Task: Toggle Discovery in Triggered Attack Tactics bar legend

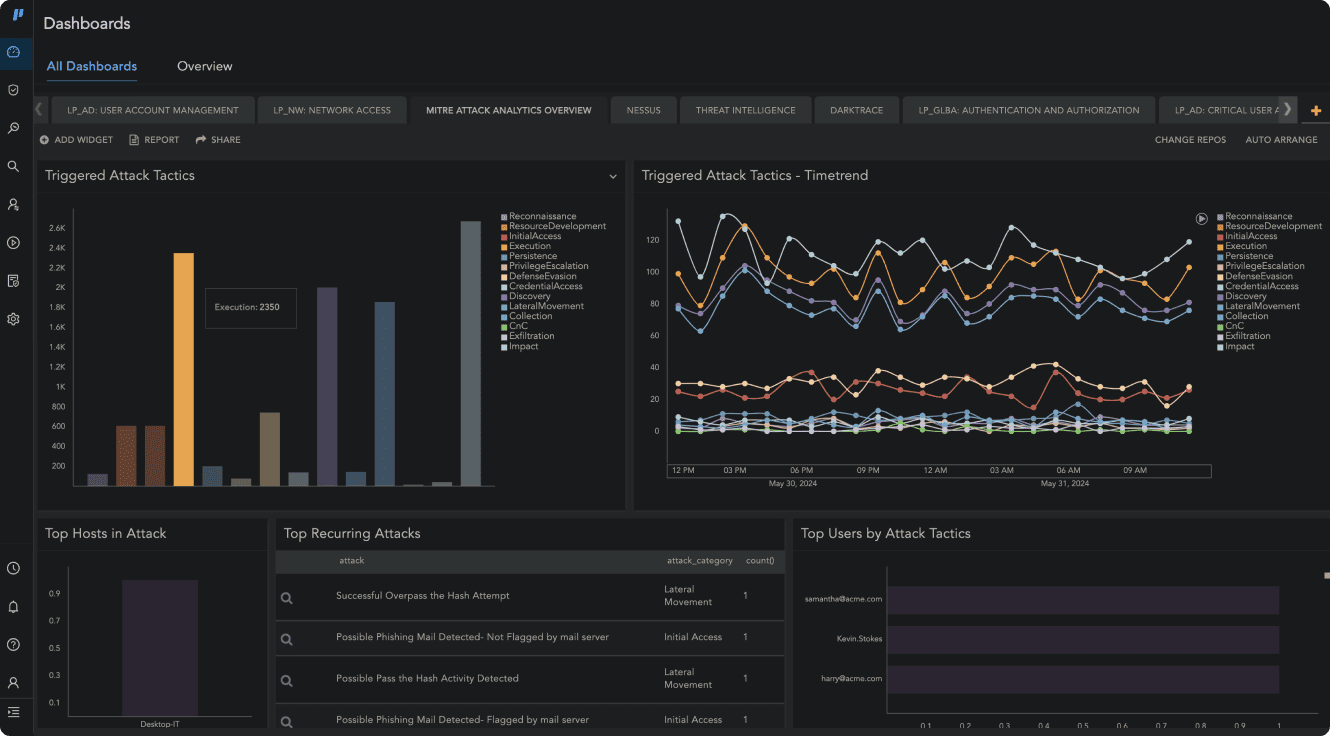Action: click(529, 296)
